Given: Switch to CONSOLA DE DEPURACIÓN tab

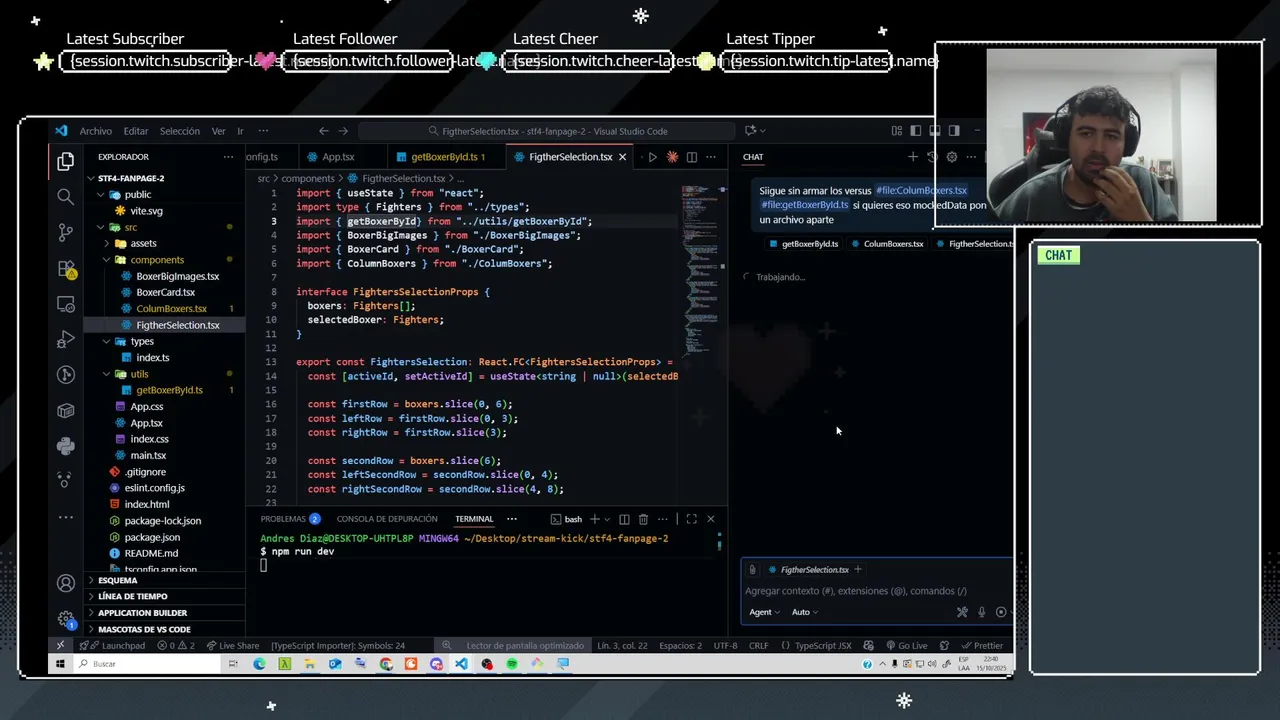Looking at the screenshot, I should click(387, 519).
